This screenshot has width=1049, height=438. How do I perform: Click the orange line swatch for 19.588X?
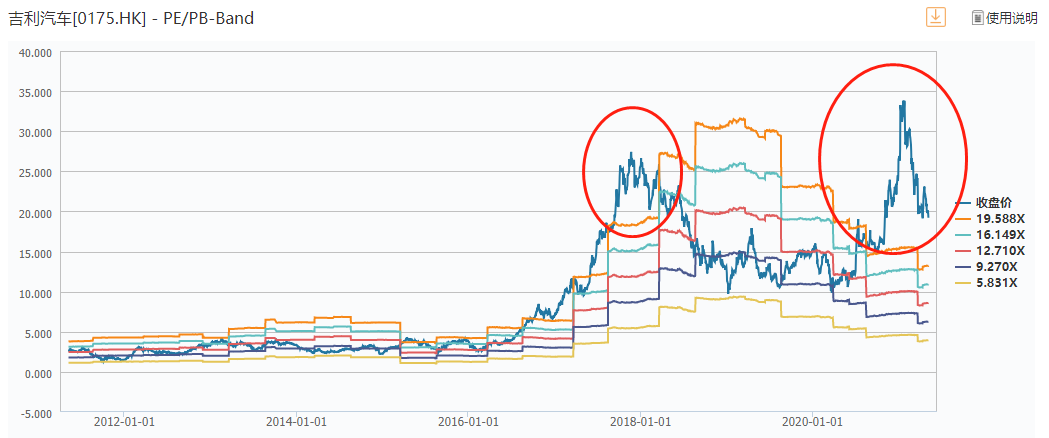964,219
